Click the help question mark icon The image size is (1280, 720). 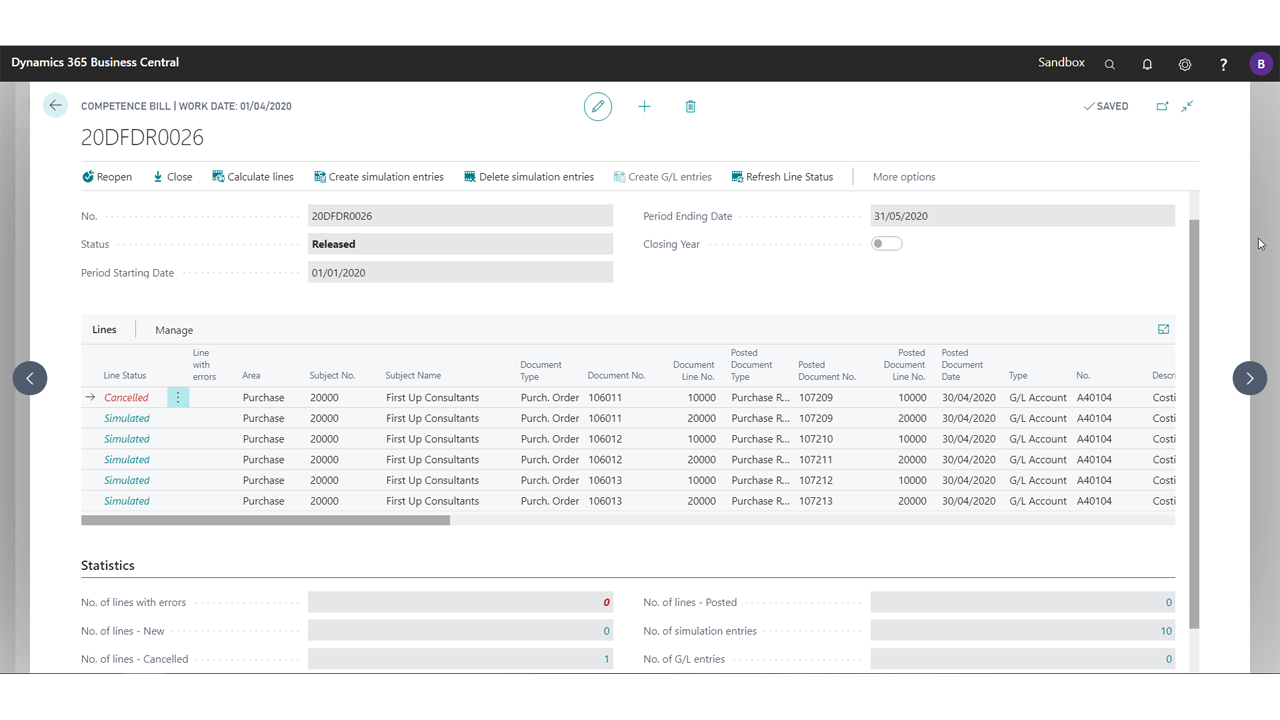pos(1223,64)
